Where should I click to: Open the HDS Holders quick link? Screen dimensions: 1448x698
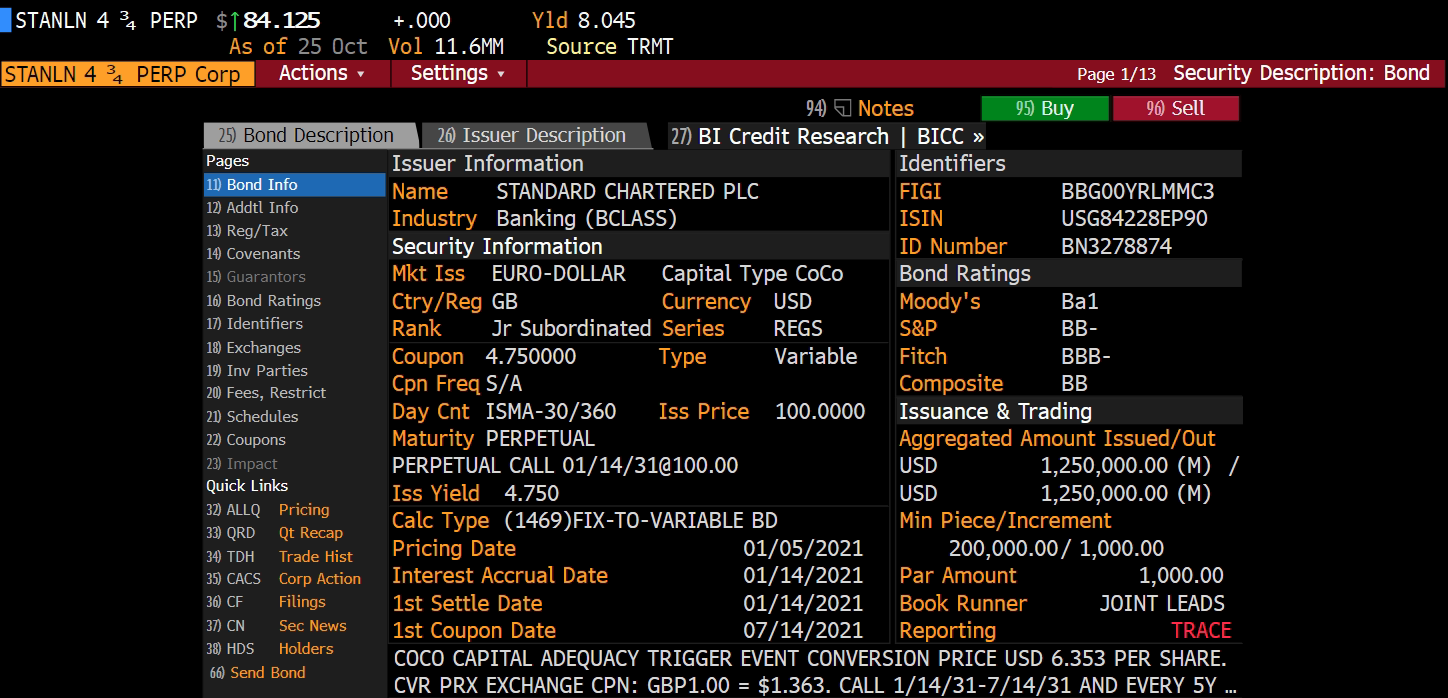[x=270, y=648]
